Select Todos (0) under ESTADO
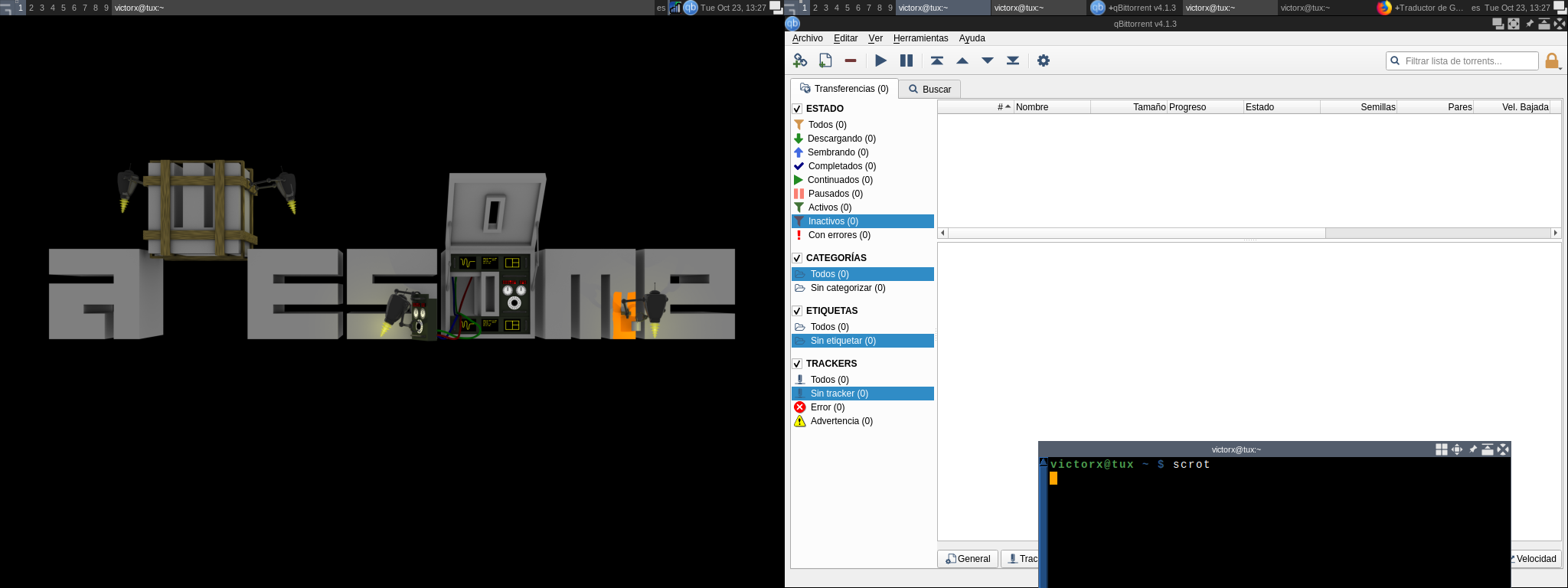Image resolution: width=1568 pixels, height=588 pixels. [863, 125]
